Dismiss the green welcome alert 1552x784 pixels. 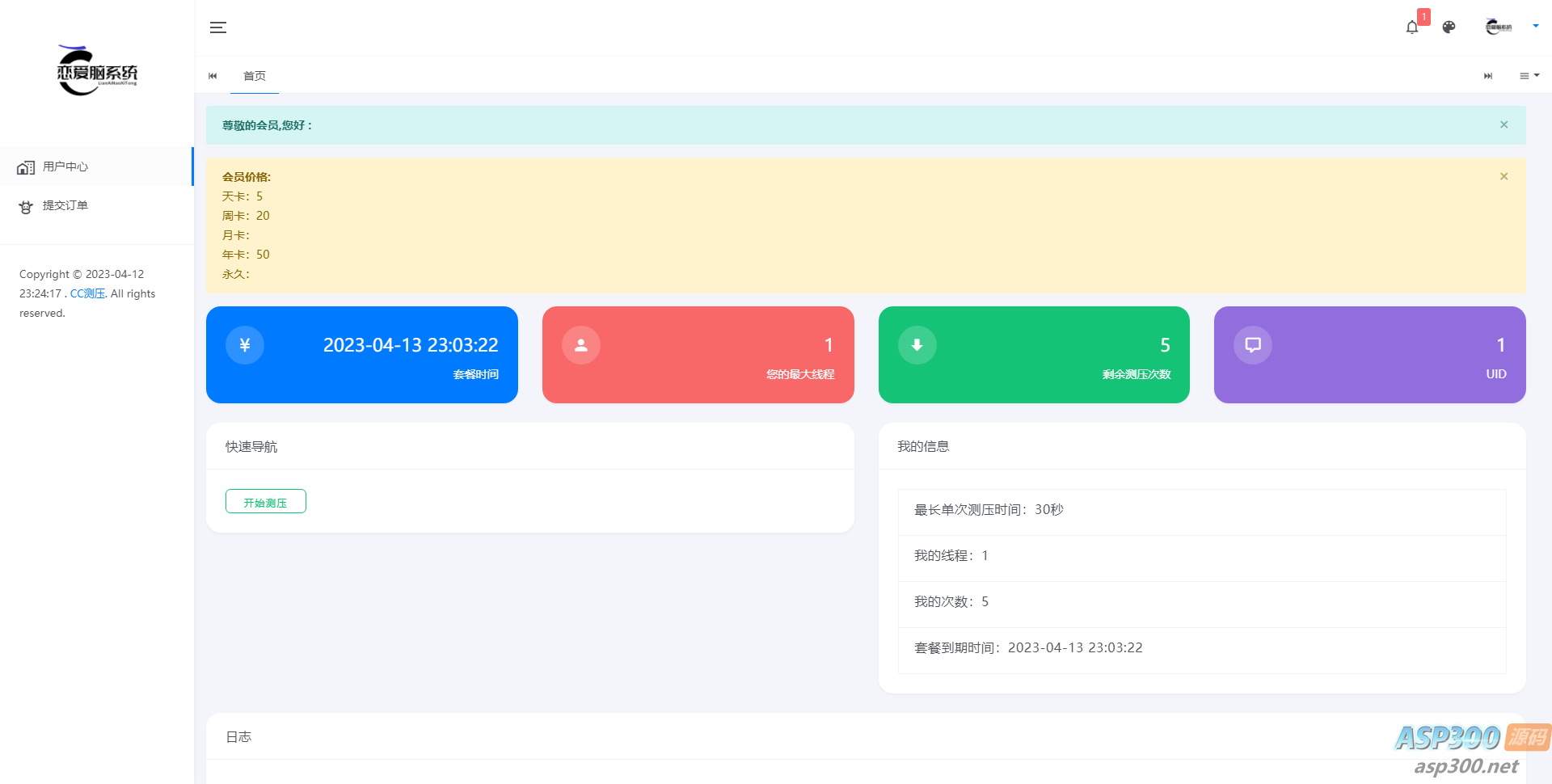(1503, 124)
